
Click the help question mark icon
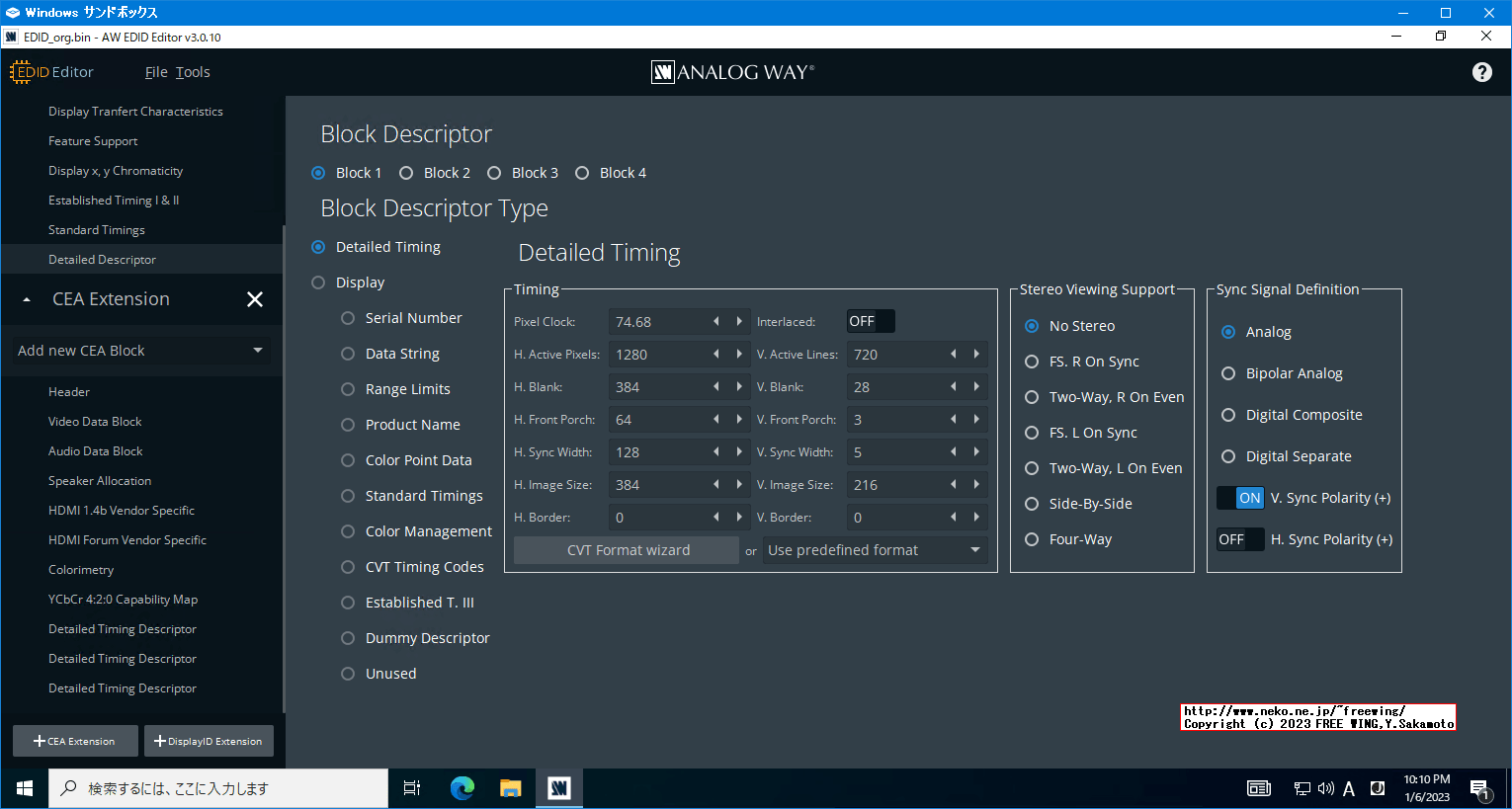point(1481,72)
